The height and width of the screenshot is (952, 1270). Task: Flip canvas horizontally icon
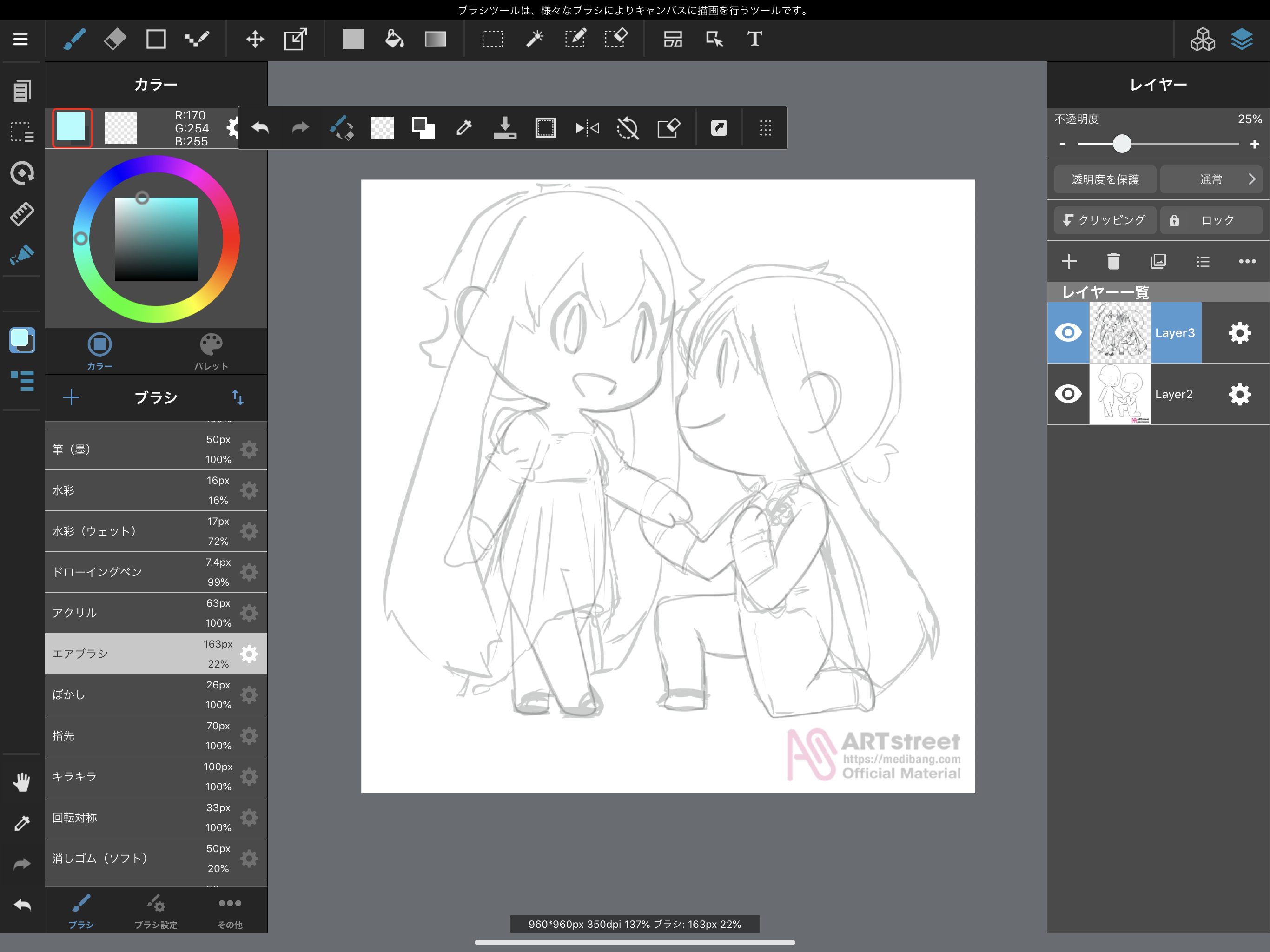pos(587,127)
